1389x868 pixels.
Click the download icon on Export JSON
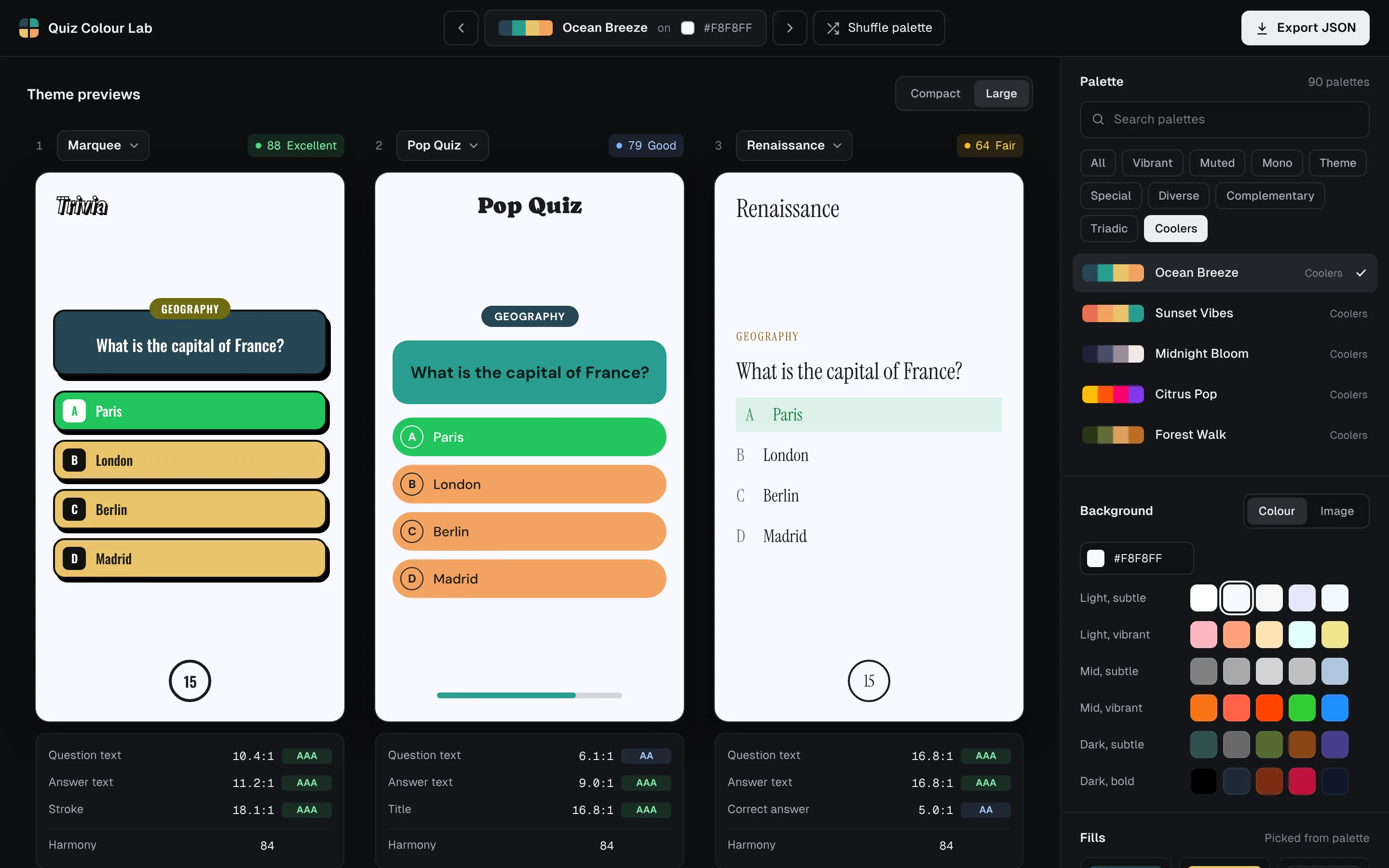(x=1262, y=28)
